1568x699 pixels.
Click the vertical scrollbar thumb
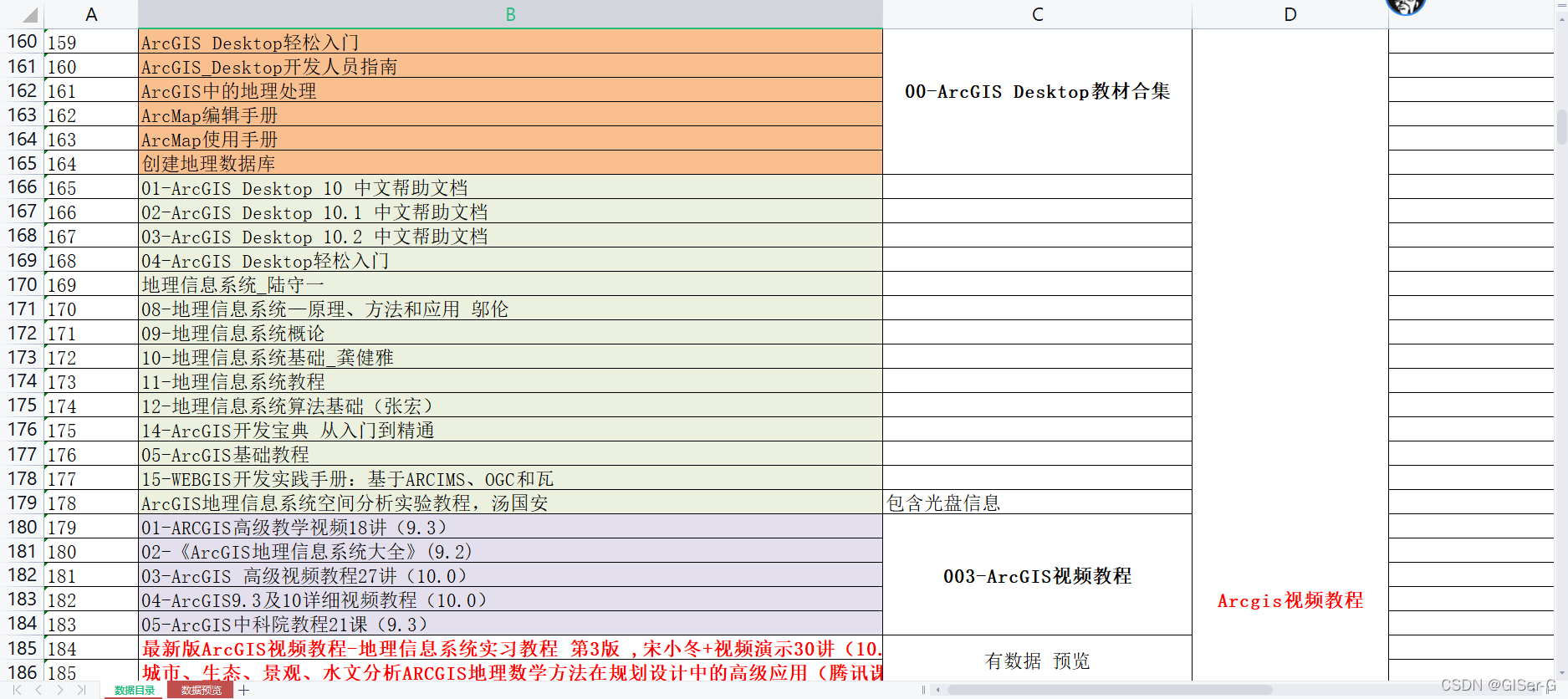tap(1561, 127)
